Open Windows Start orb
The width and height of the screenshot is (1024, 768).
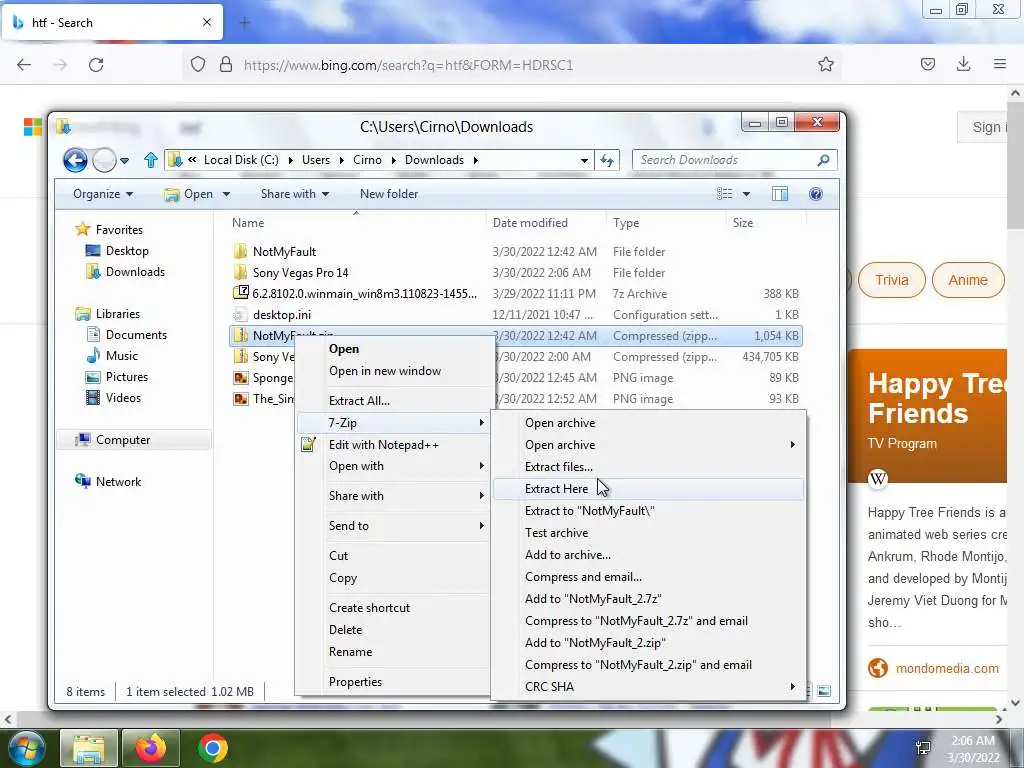coord(26,748)
